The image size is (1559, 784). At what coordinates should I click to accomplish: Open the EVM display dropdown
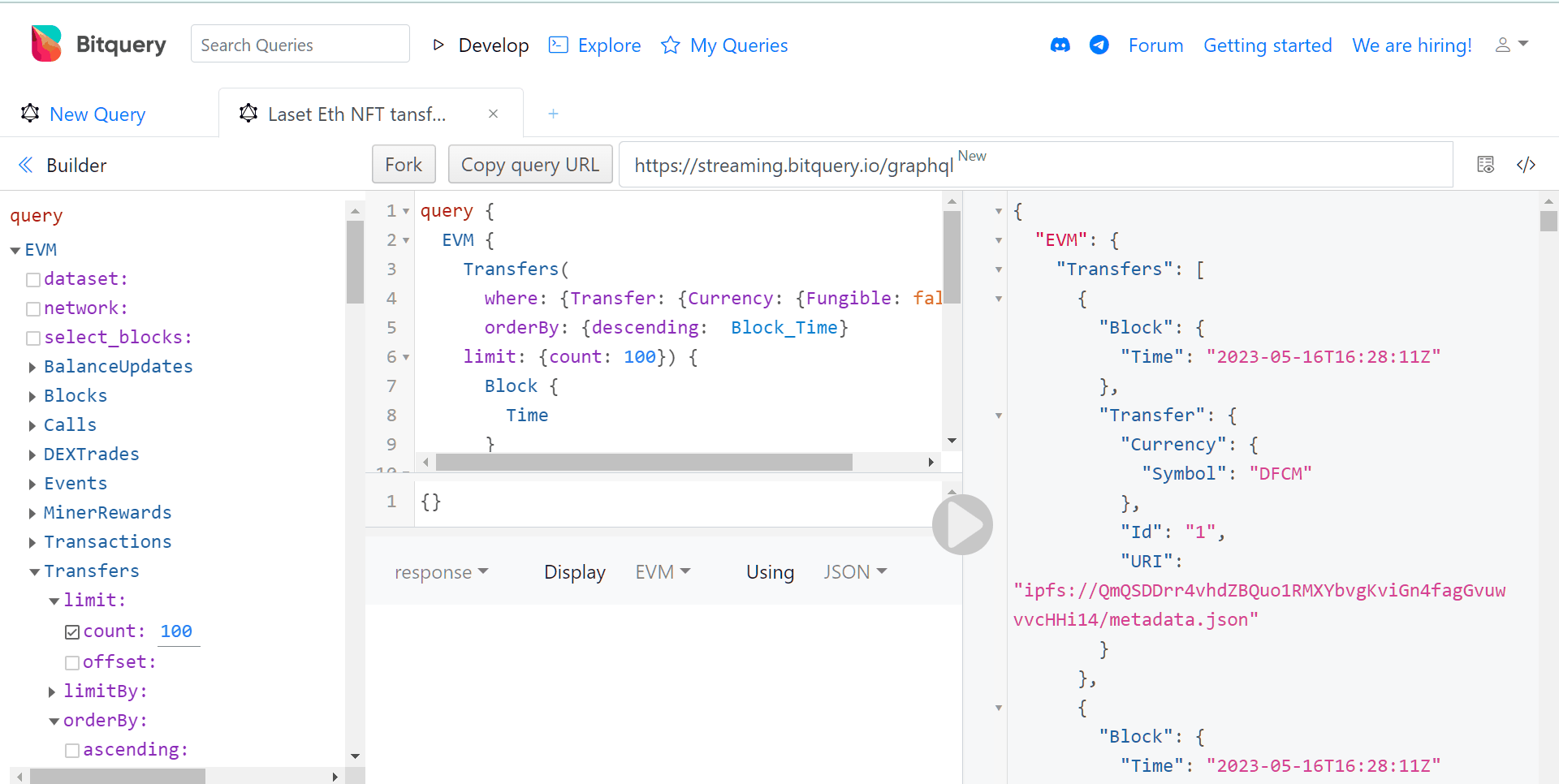coord(663,572)
